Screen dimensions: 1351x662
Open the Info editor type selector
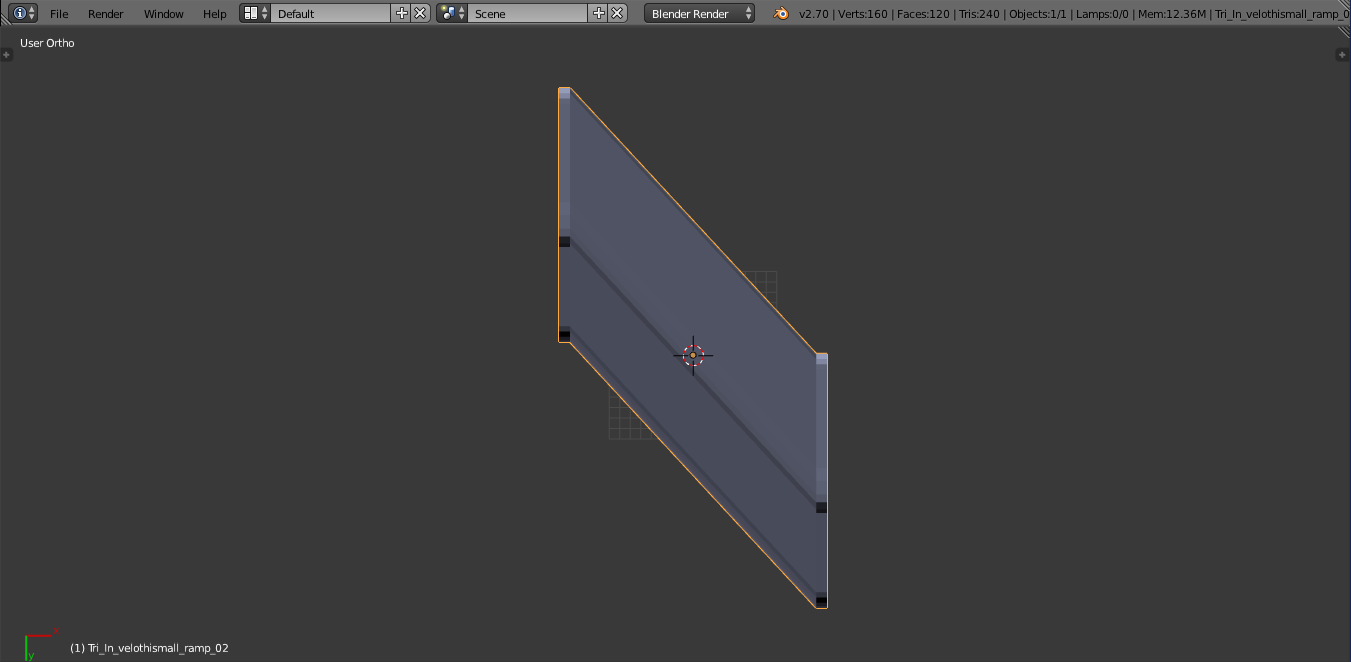[23, 13]
